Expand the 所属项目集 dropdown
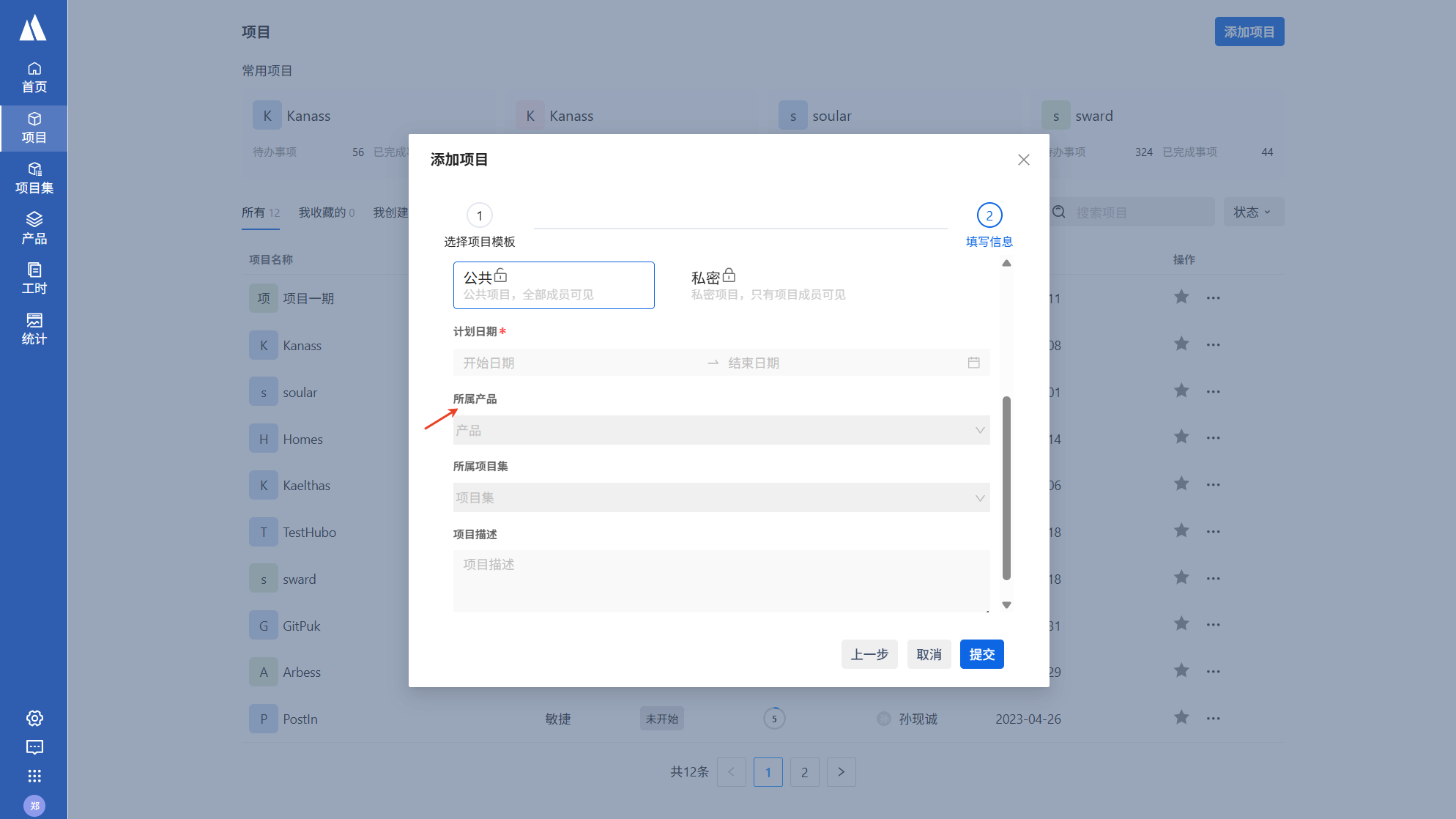Screen dimensions: 1456x819 721,498
